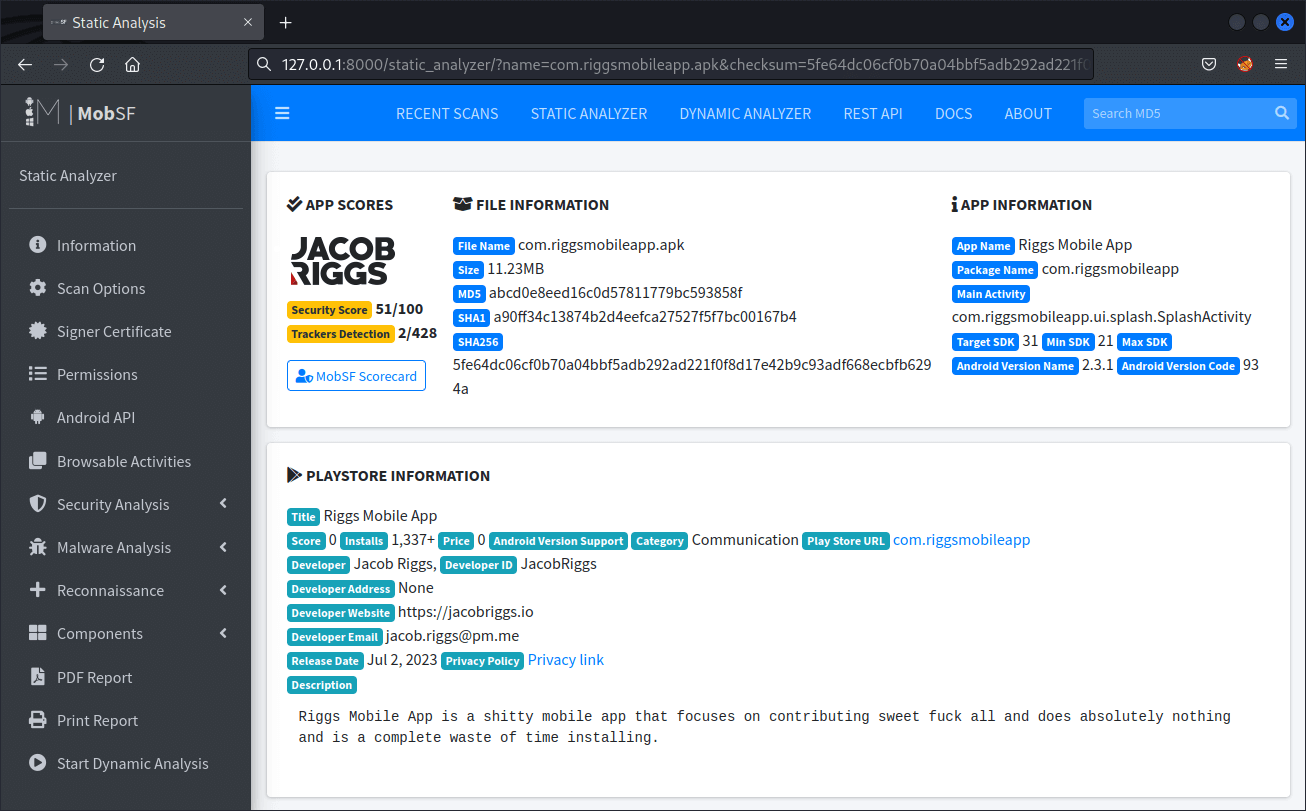Click the MD5 hash value
The height and width of the screenshot is (811, 1306).
(x=616, y=293)
